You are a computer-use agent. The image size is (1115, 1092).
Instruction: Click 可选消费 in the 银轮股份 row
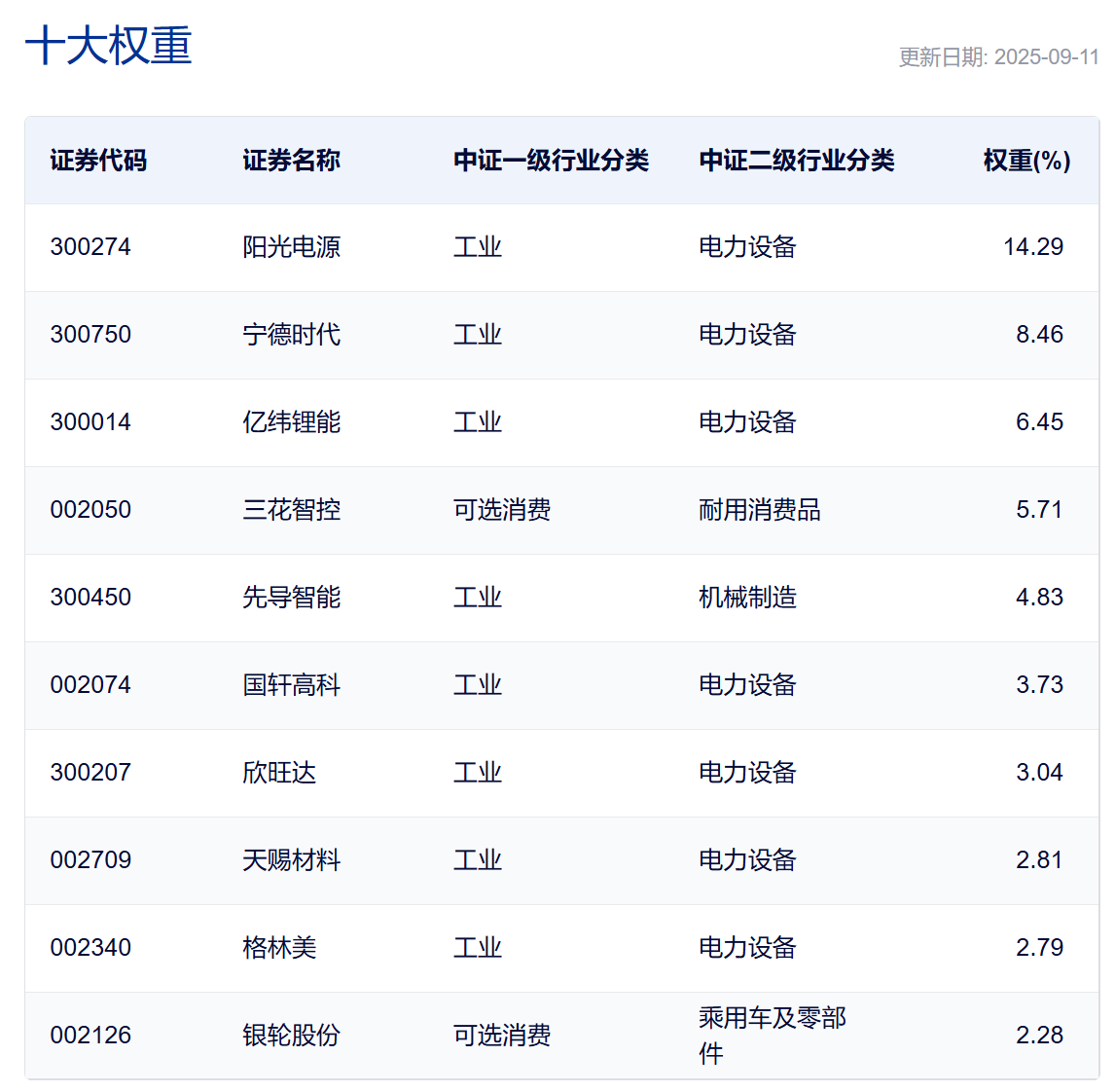502,1036
